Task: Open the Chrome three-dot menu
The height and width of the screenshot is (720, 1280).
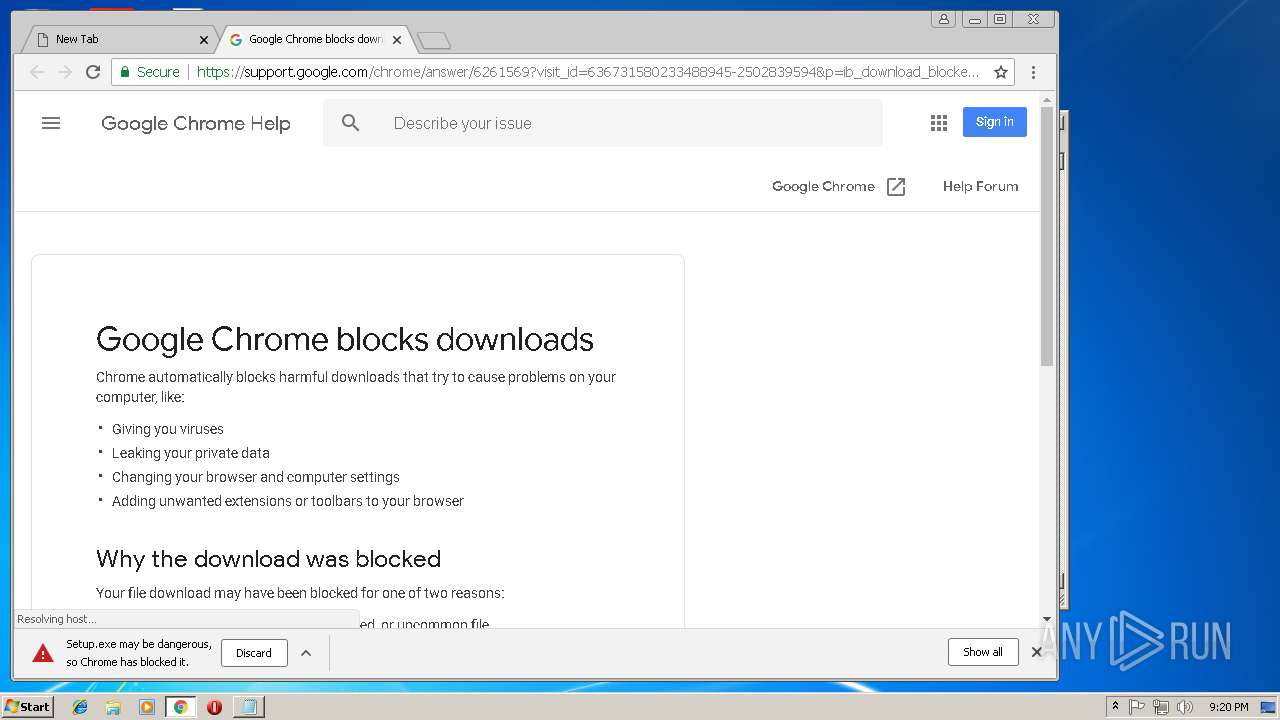Action: (x=1034, y=72)
